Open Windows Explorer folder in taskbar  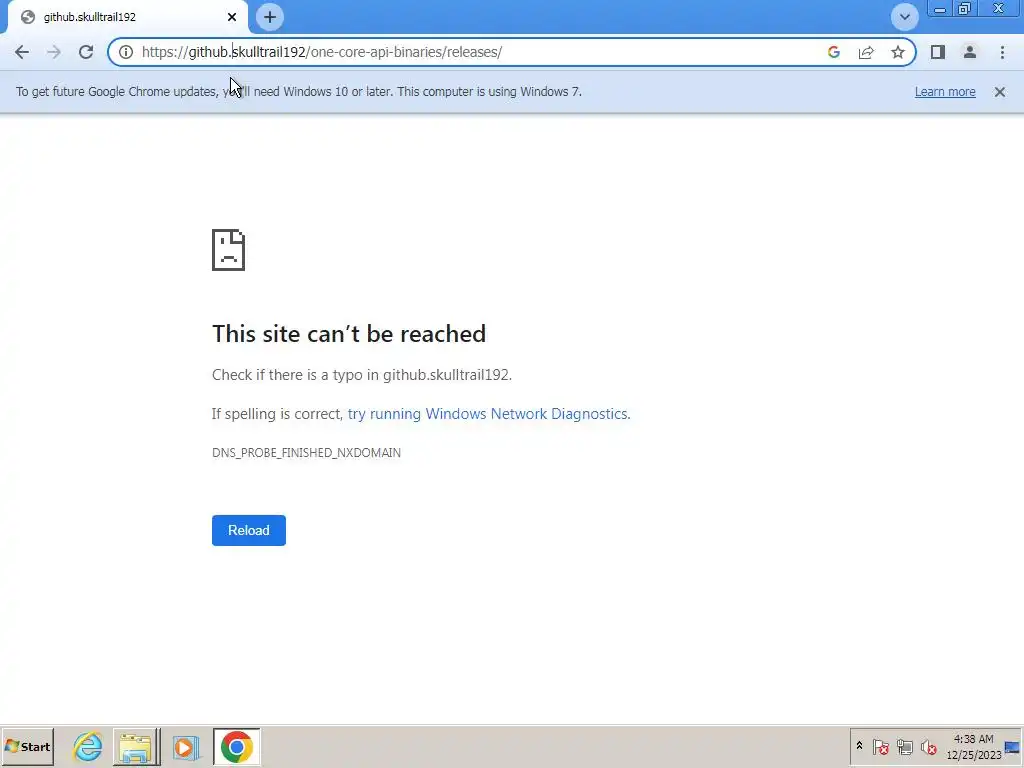[x=136, y=746]
